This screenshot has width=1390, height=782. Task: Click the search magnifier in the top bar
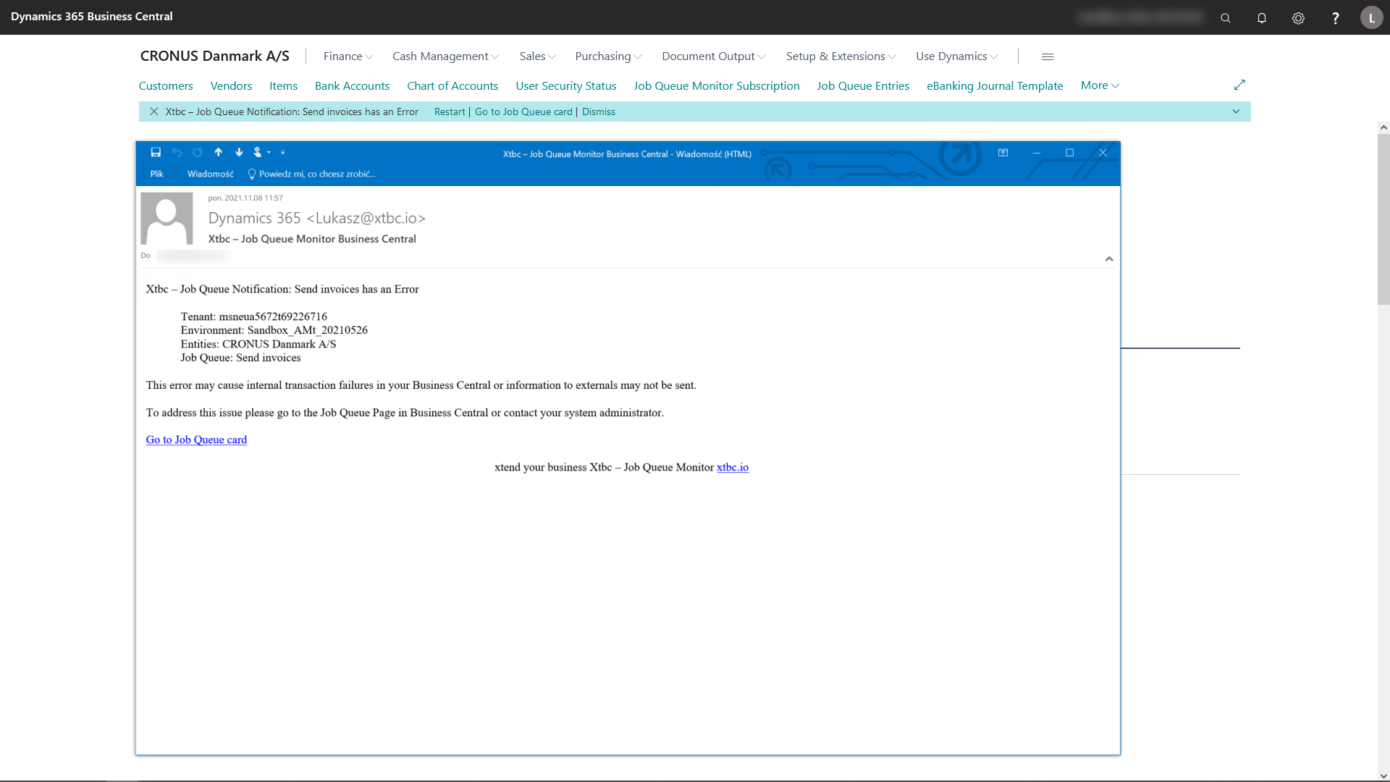(x=1225, y=17)
